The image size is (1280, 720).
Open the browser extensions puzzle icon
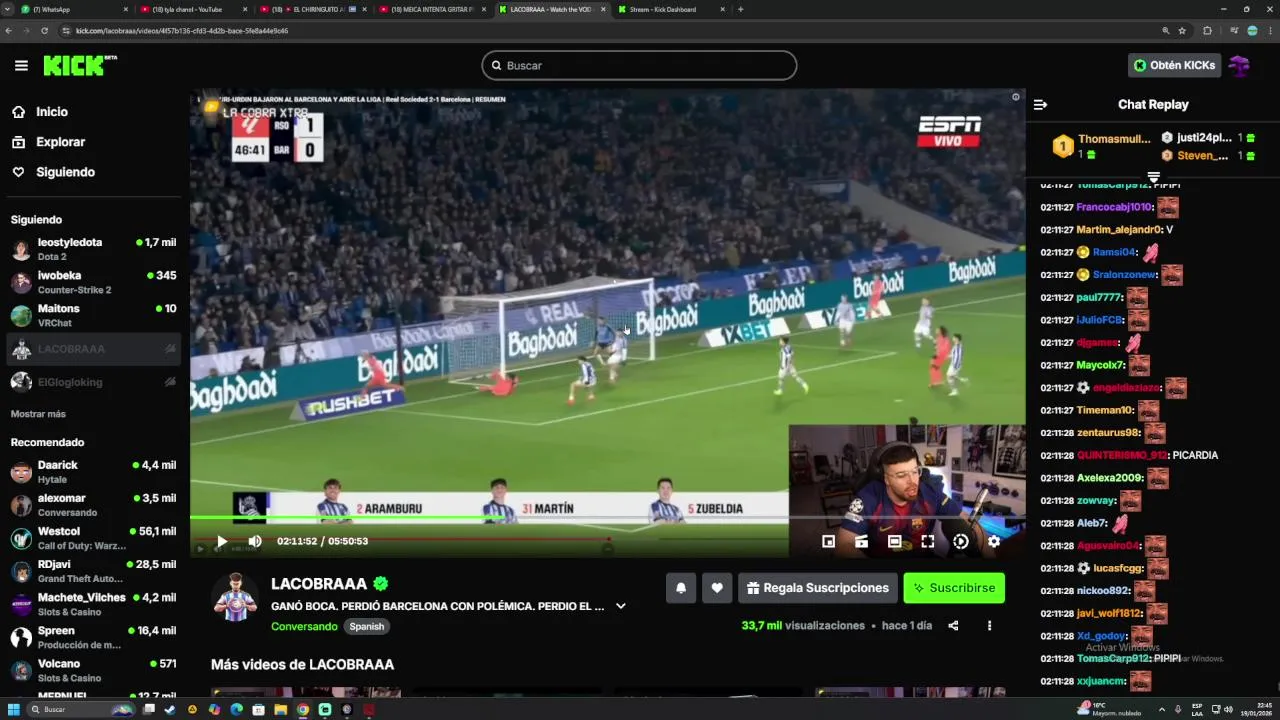click(1207, 31)
